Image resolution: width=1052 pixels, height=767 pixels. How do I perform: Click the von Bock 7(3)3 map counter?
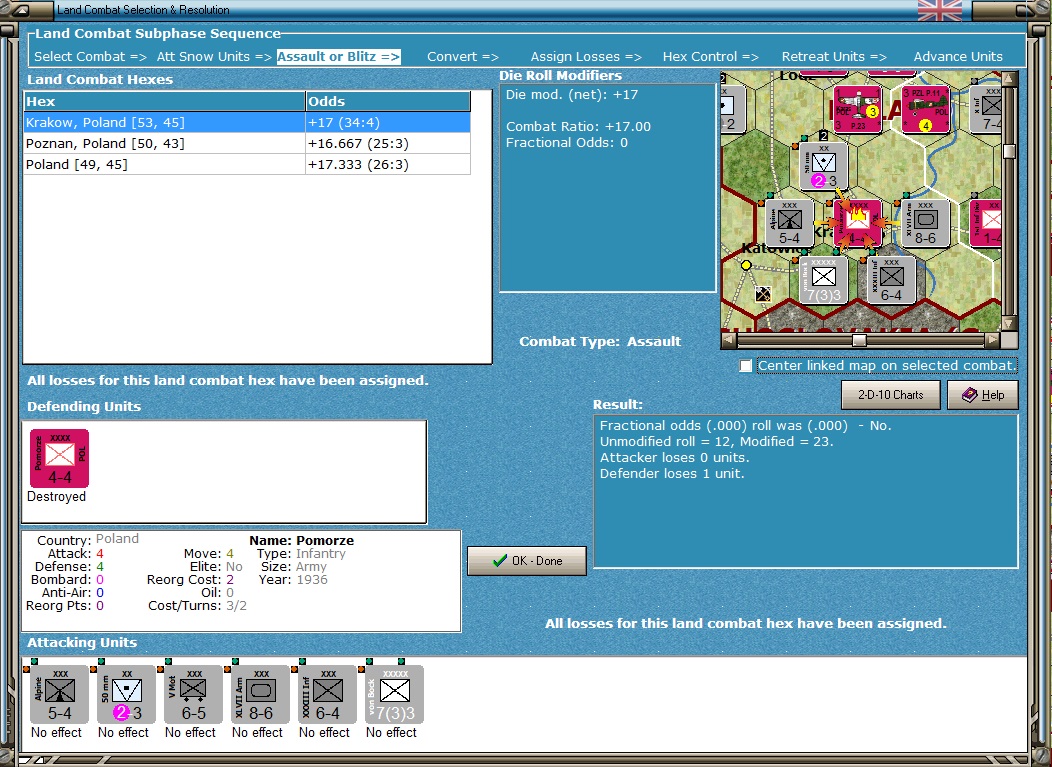point(823,280)
